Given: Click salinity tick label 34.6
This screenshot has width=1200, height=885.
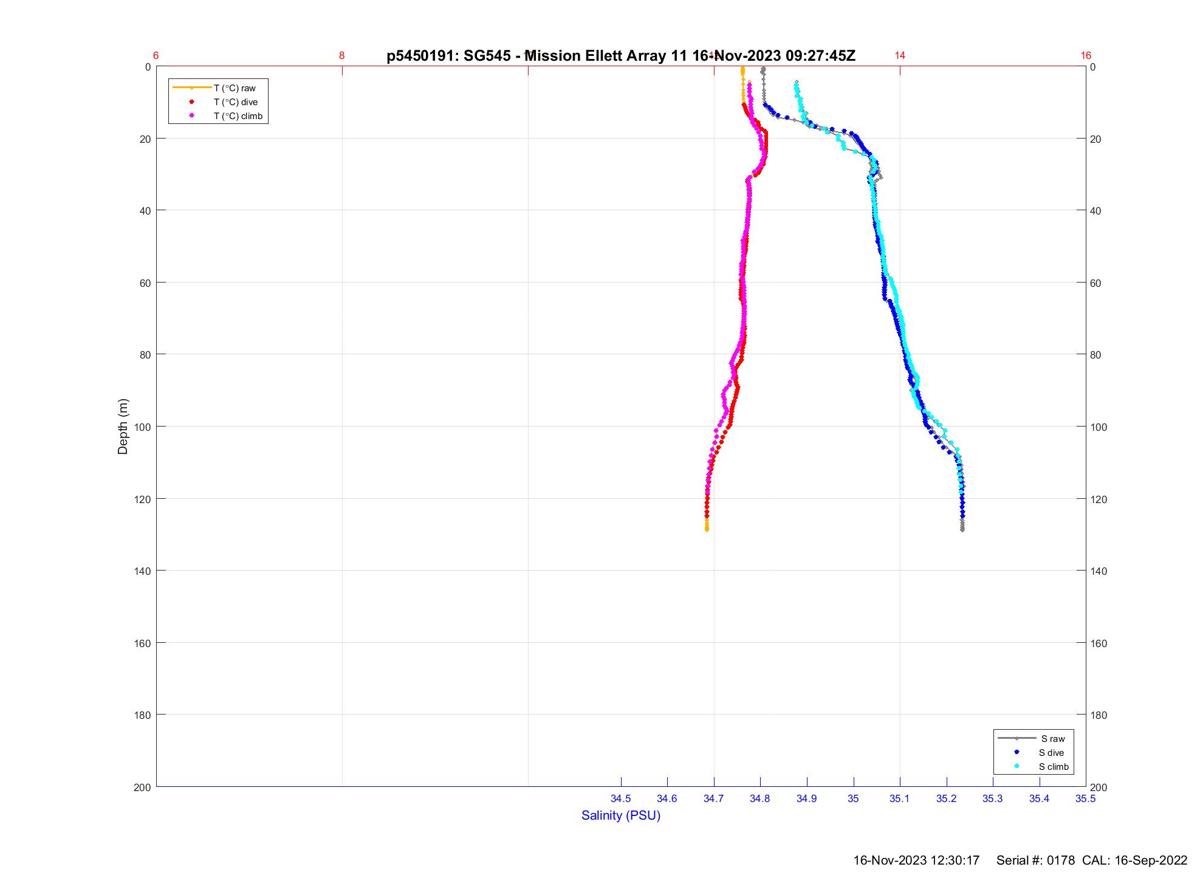Looking at the screenshot, I should (667, 798).
